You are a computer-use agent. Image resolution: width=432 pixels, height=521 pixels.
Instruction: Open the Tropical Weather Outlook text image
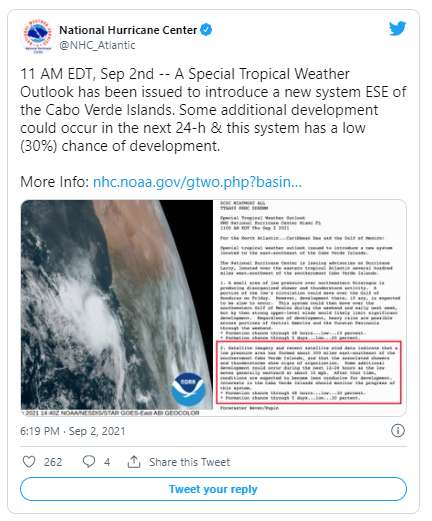pyautogui.click(x=310, y=308)
